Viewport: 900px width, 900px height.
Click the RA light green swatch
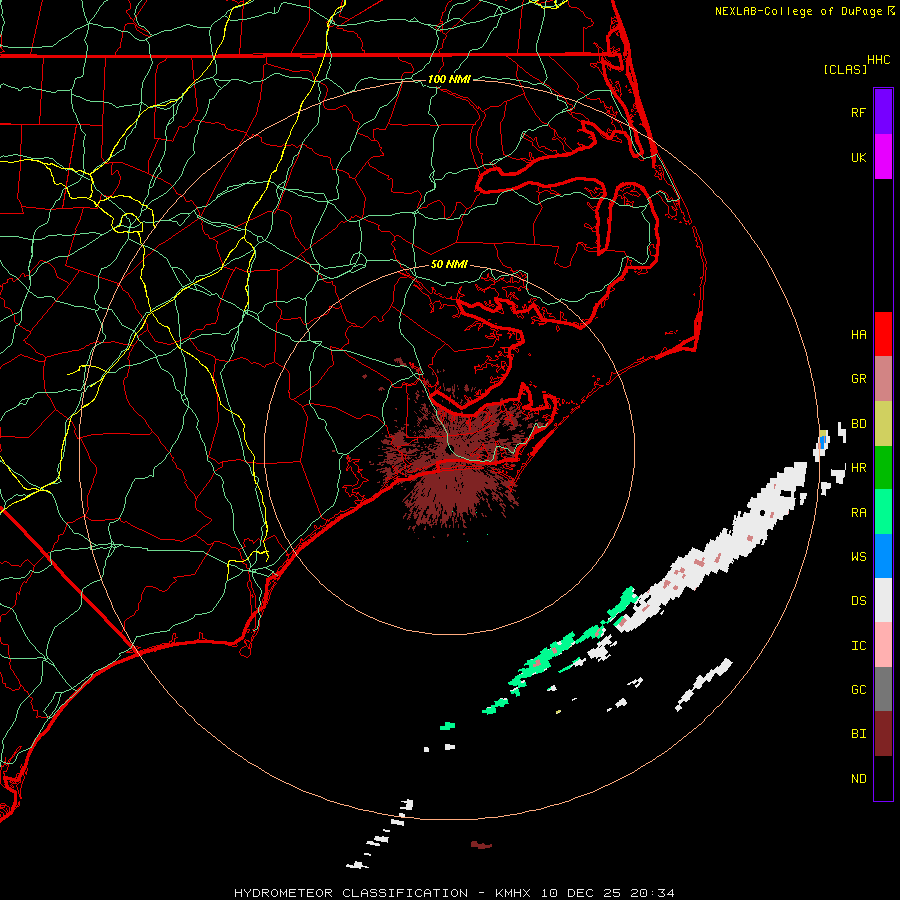click(x=883, y=512)
